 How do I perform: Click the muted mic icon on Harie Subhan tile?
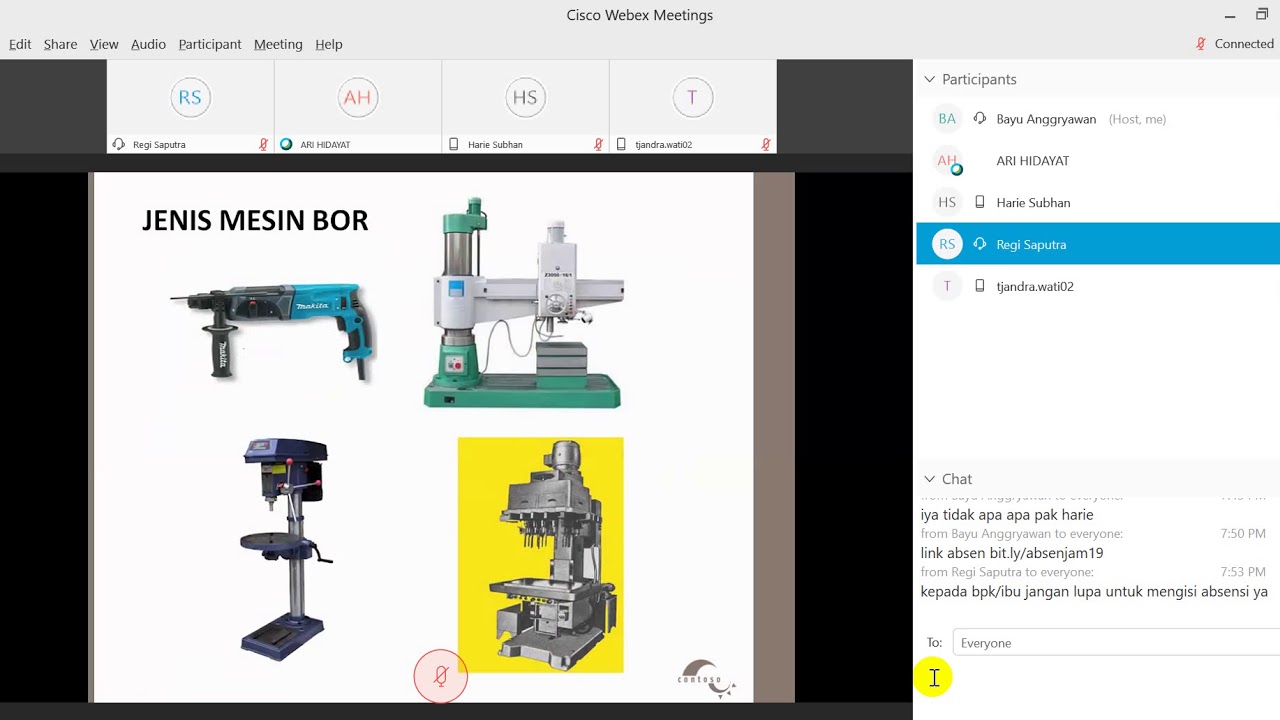coord(598,144)
